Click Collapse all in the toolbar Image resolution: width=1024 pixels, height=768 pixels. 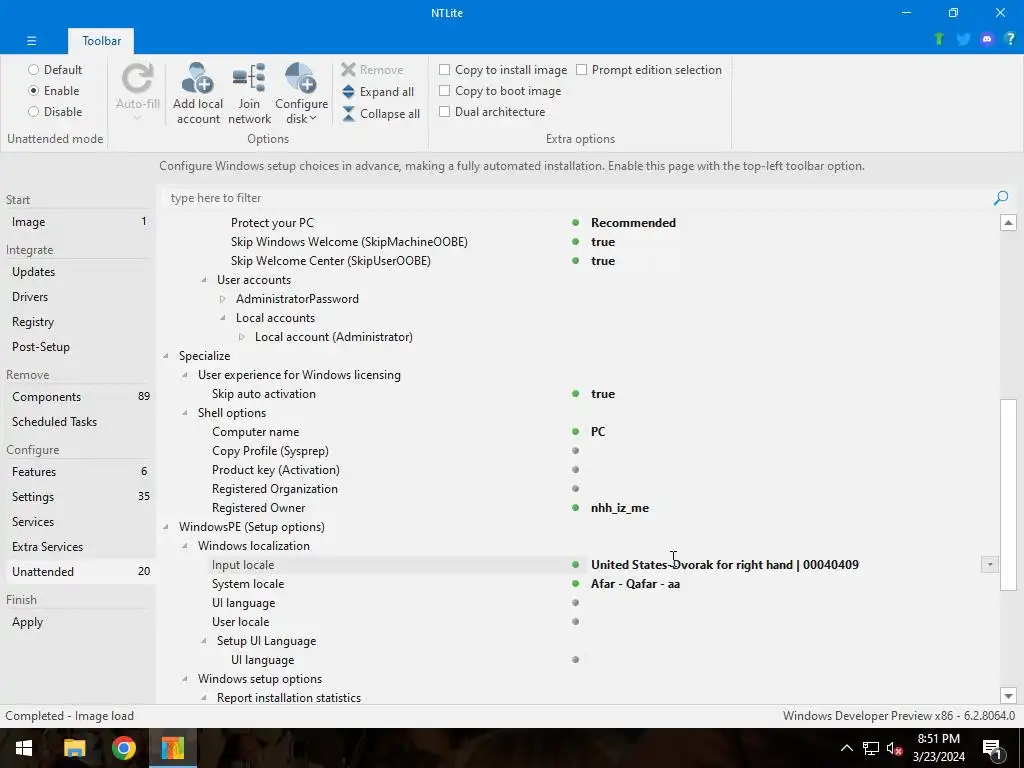pyautogui.click(x=381, y=114)
